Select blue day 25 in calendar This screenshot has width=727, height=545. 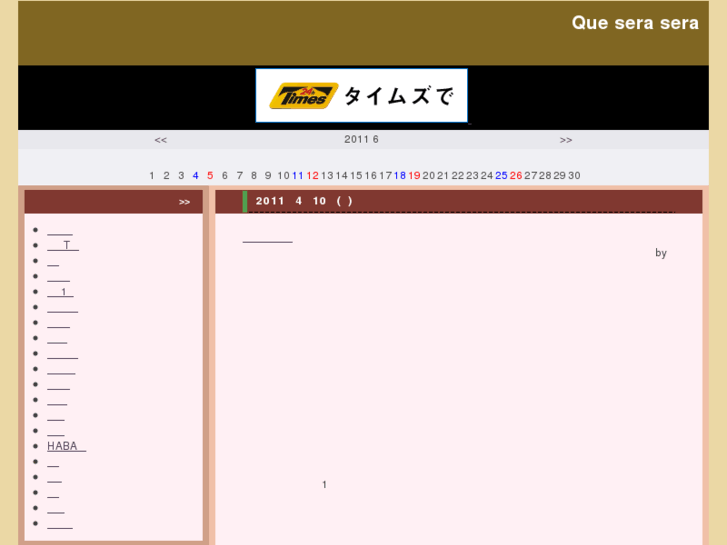click(x=501, y=176)
